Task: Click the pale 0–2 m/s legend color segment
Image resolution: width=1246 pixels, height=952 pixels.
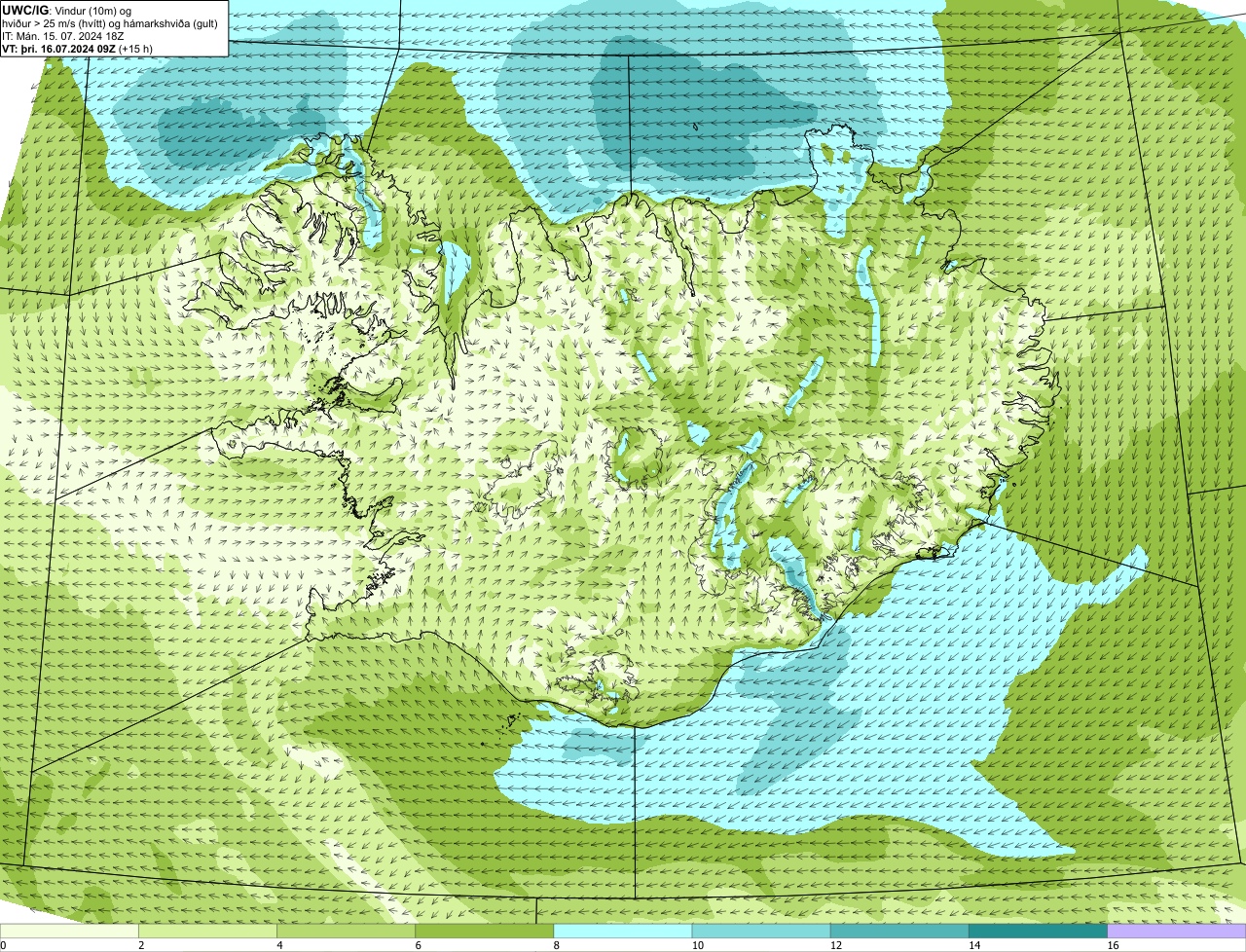Action: [70, 932]
